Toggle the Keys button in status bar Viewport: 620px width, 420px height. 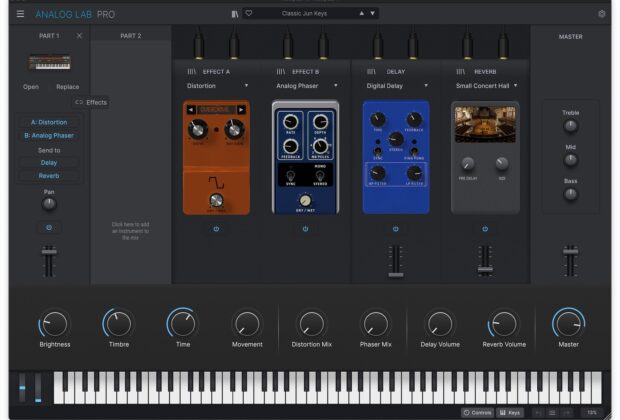pyautogui.click(x=510, y=412)
